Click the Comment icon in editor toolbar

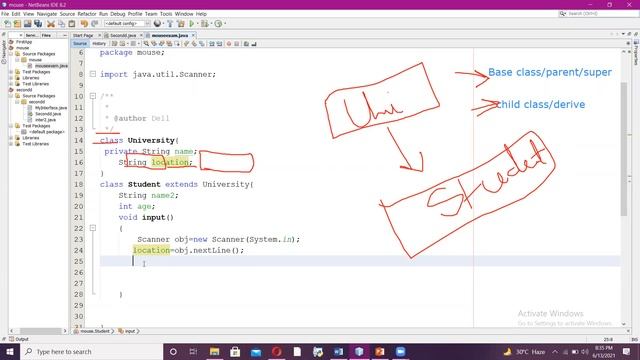point(246,44)
